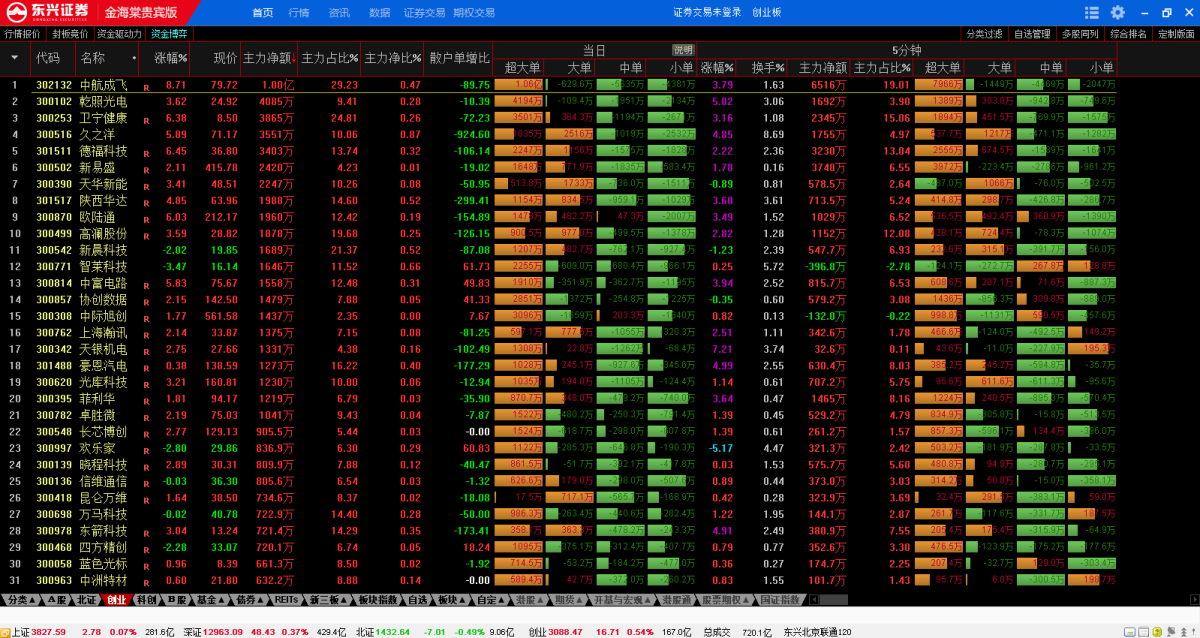Open the settings gear icon
Screen dimensions: 1200x638
1117,13
